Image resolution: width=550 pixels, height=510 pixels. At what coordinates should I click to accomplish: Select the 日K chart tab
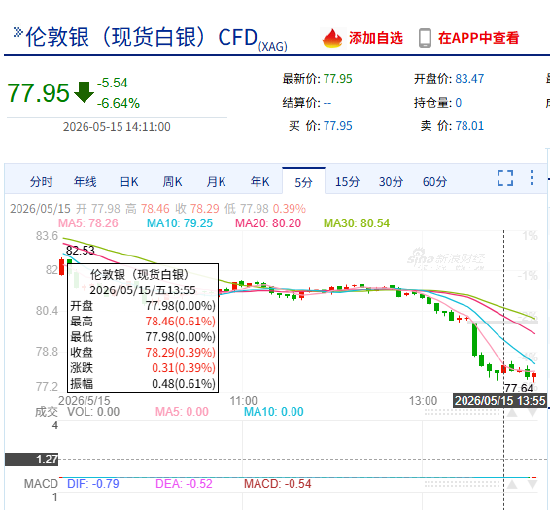click(129, 182)
